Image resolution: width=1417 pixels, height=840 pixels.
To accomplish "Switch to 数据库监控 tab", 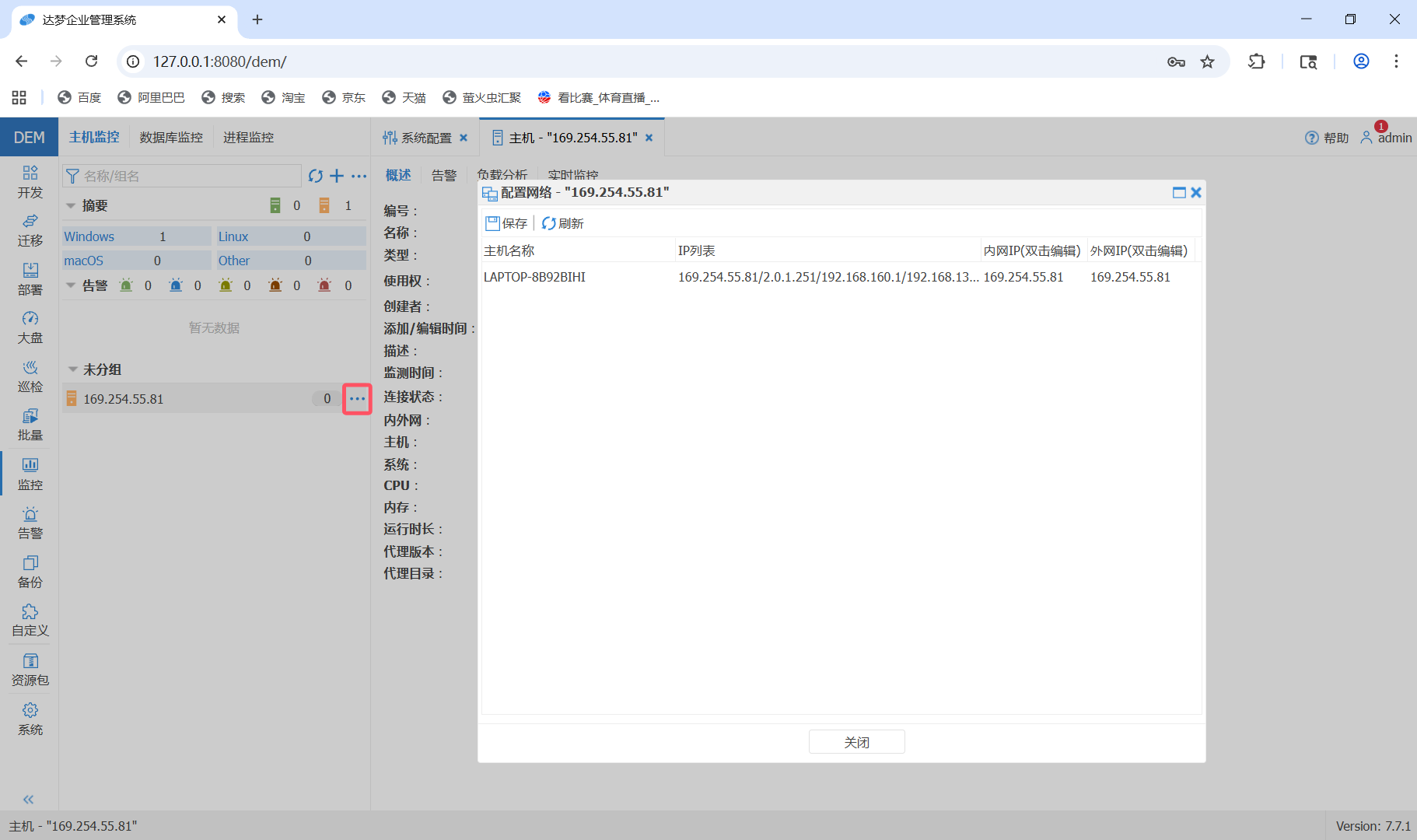I will click(171, 138).
